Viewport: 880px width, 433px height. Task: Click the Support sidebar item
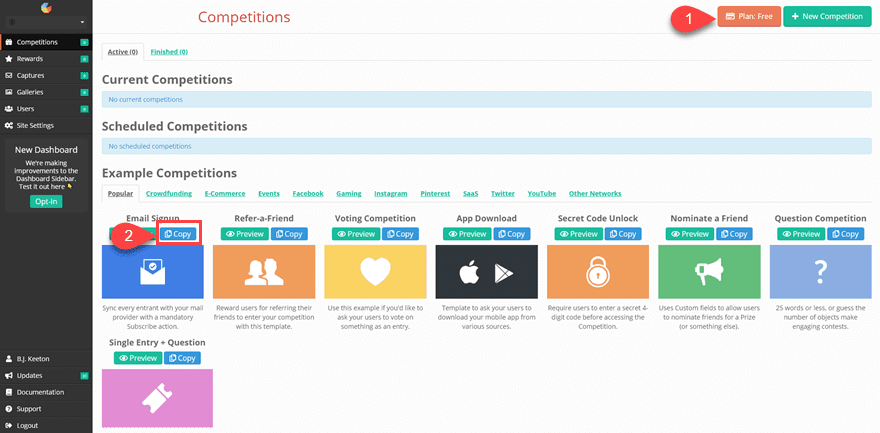click(x=29, y=408)
